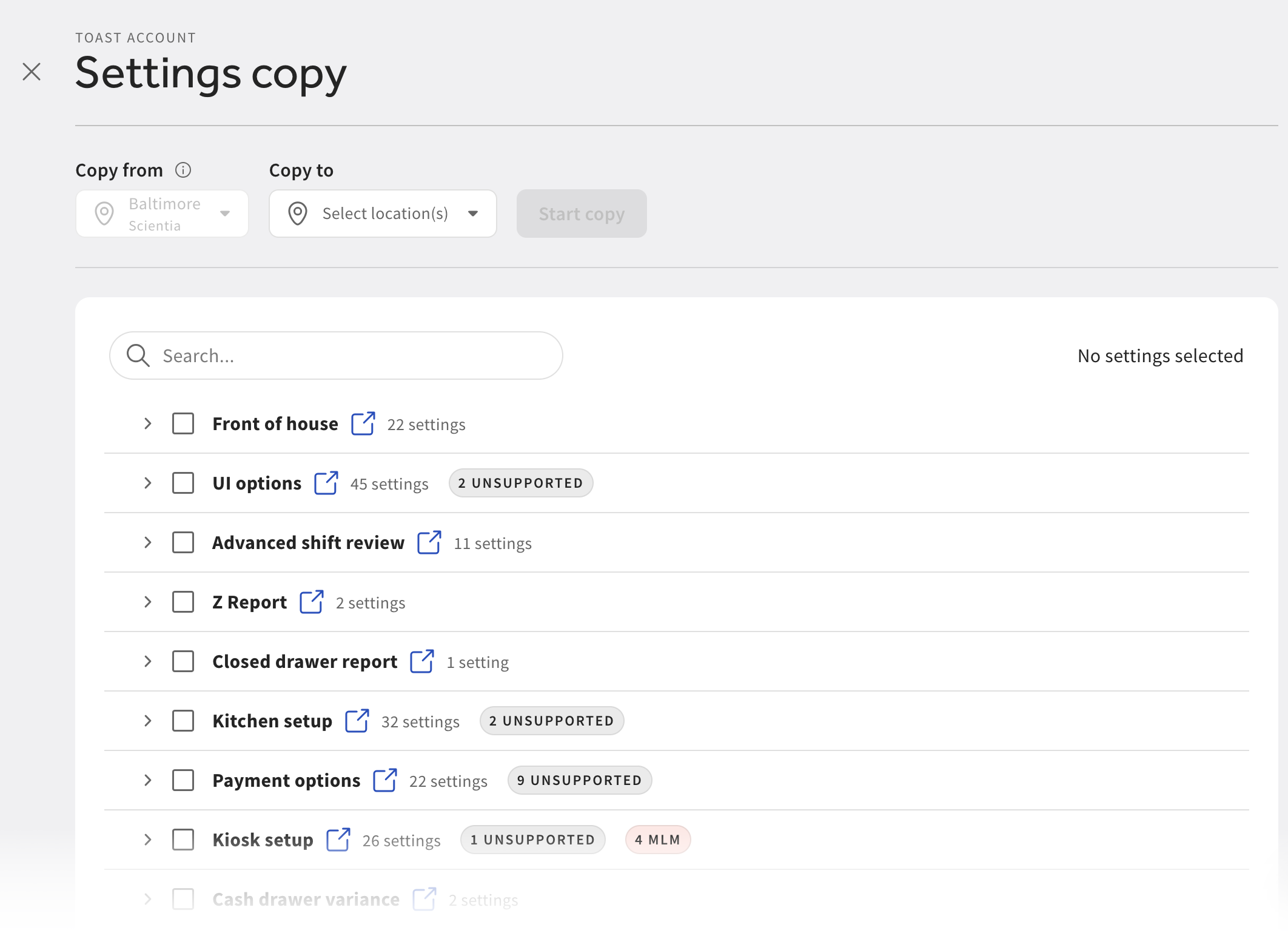This screenshot has height=950, width=1288.
Task: Close the Settings copy page
Action: 32,72
